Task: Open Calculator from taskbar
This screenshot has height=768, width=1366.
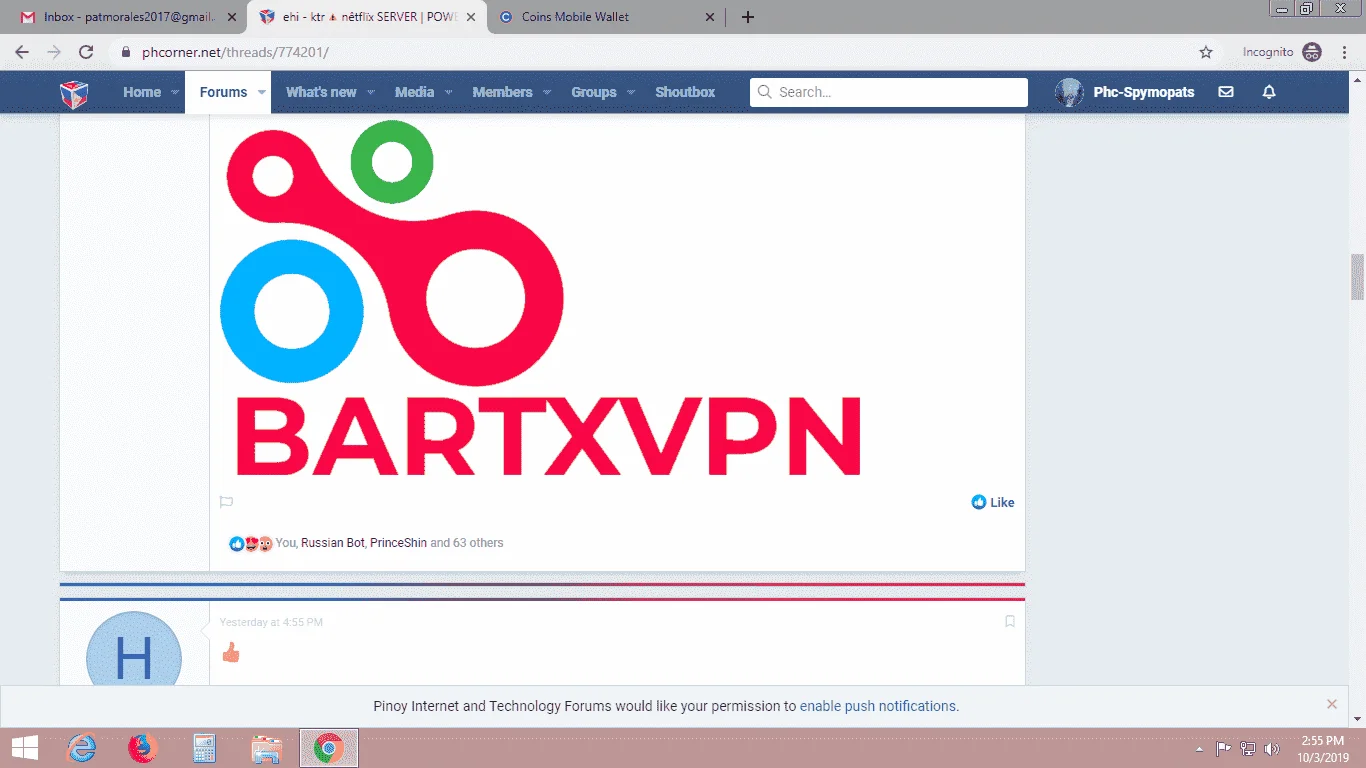Action: (x=205, y=748)
